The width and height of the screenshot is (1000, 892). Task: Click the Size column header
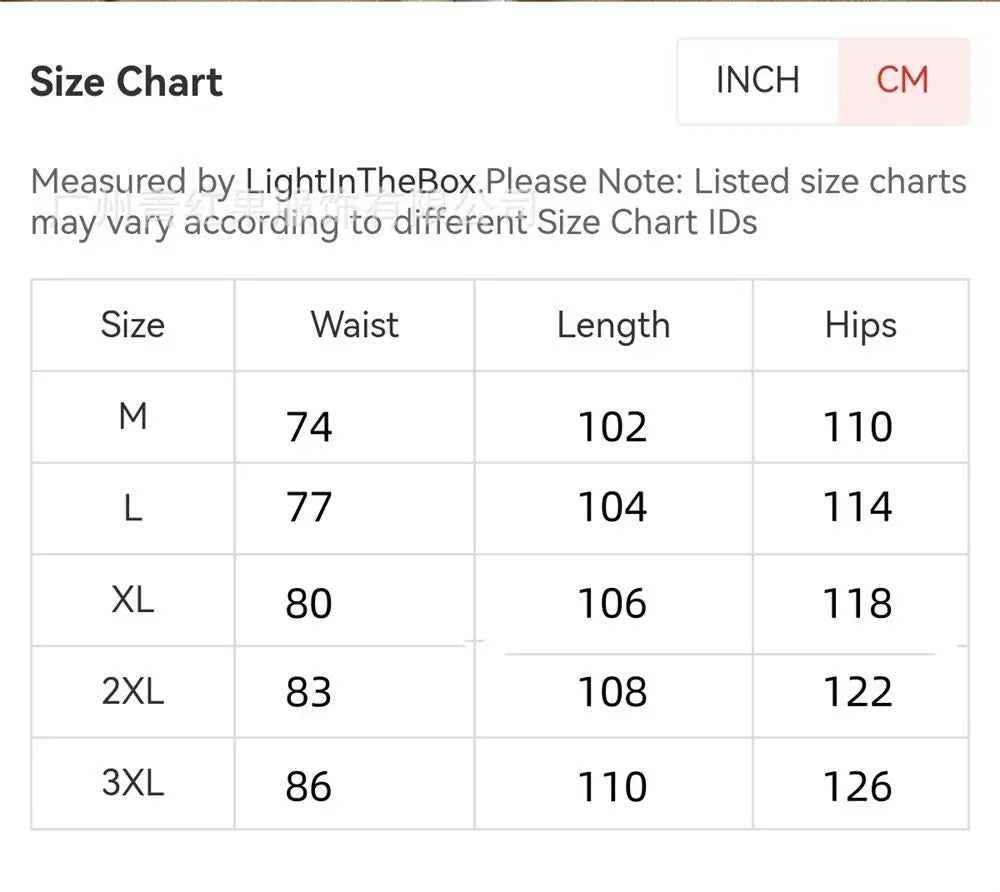pos(131,325)
